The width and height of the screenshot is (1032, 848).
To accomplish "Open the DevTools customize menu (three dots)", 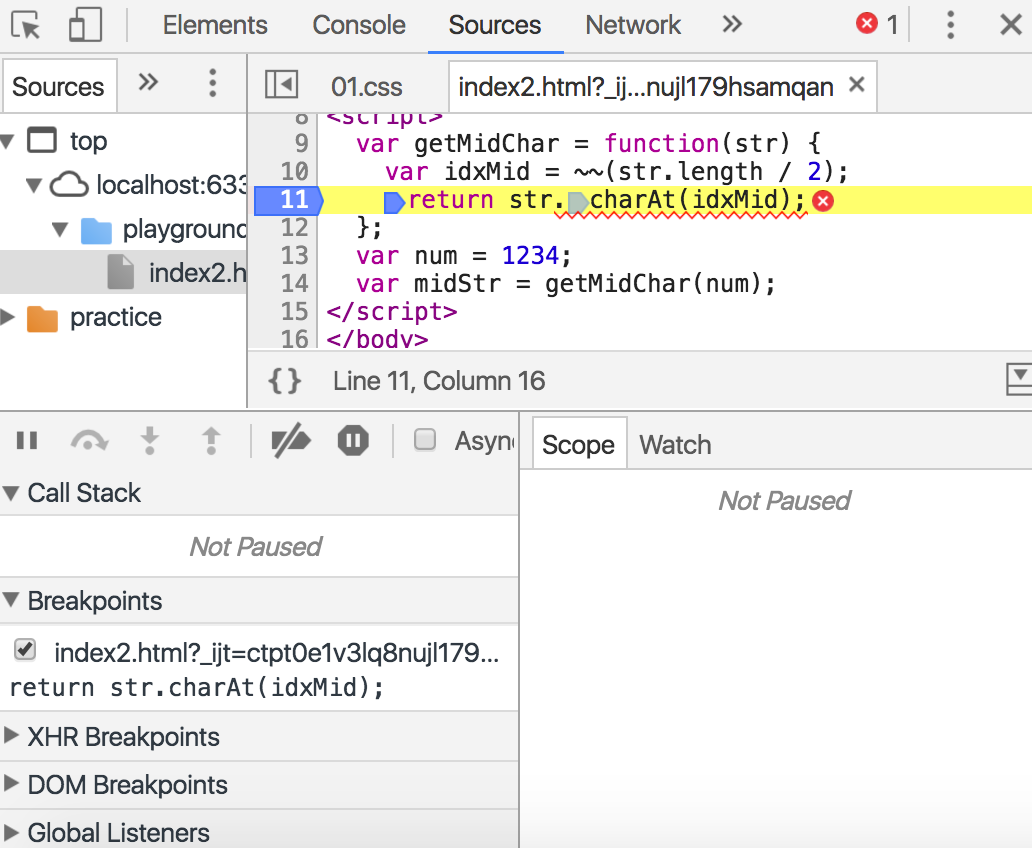I will 950,25.
